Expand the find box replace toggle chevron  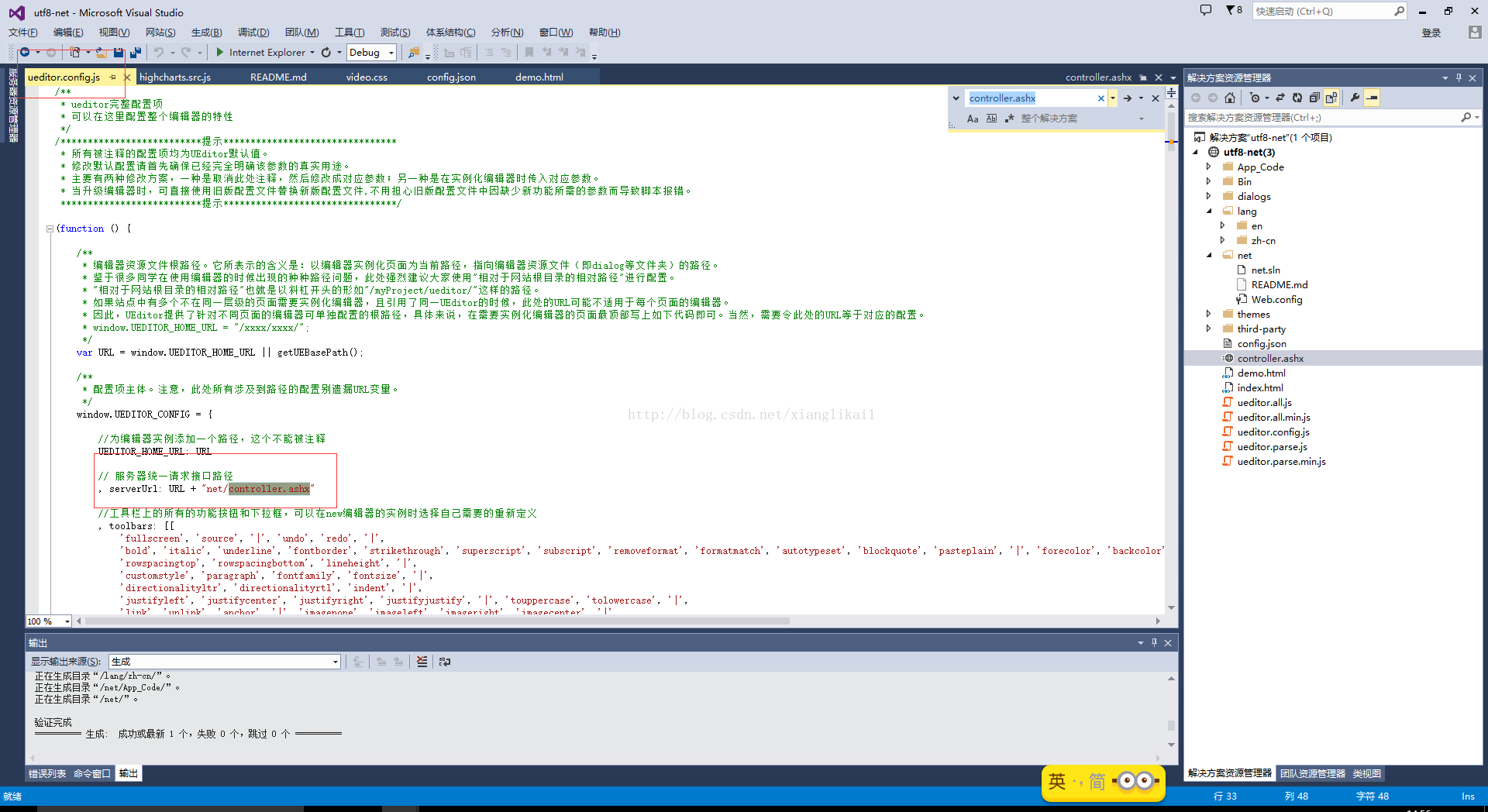(x=956, y=98)
